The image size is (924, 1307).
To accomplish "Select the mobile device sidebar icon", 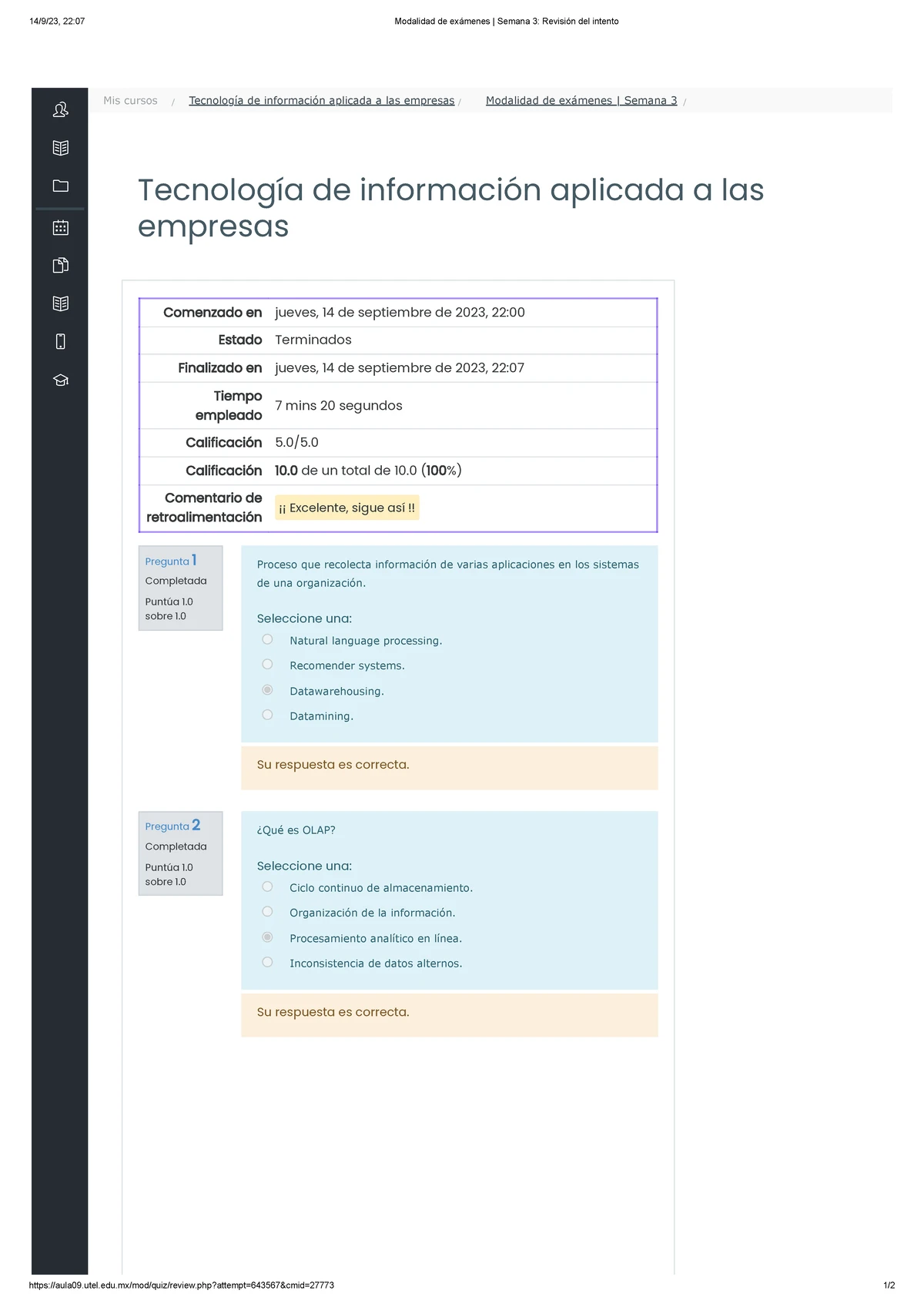I will pos(60,341).
